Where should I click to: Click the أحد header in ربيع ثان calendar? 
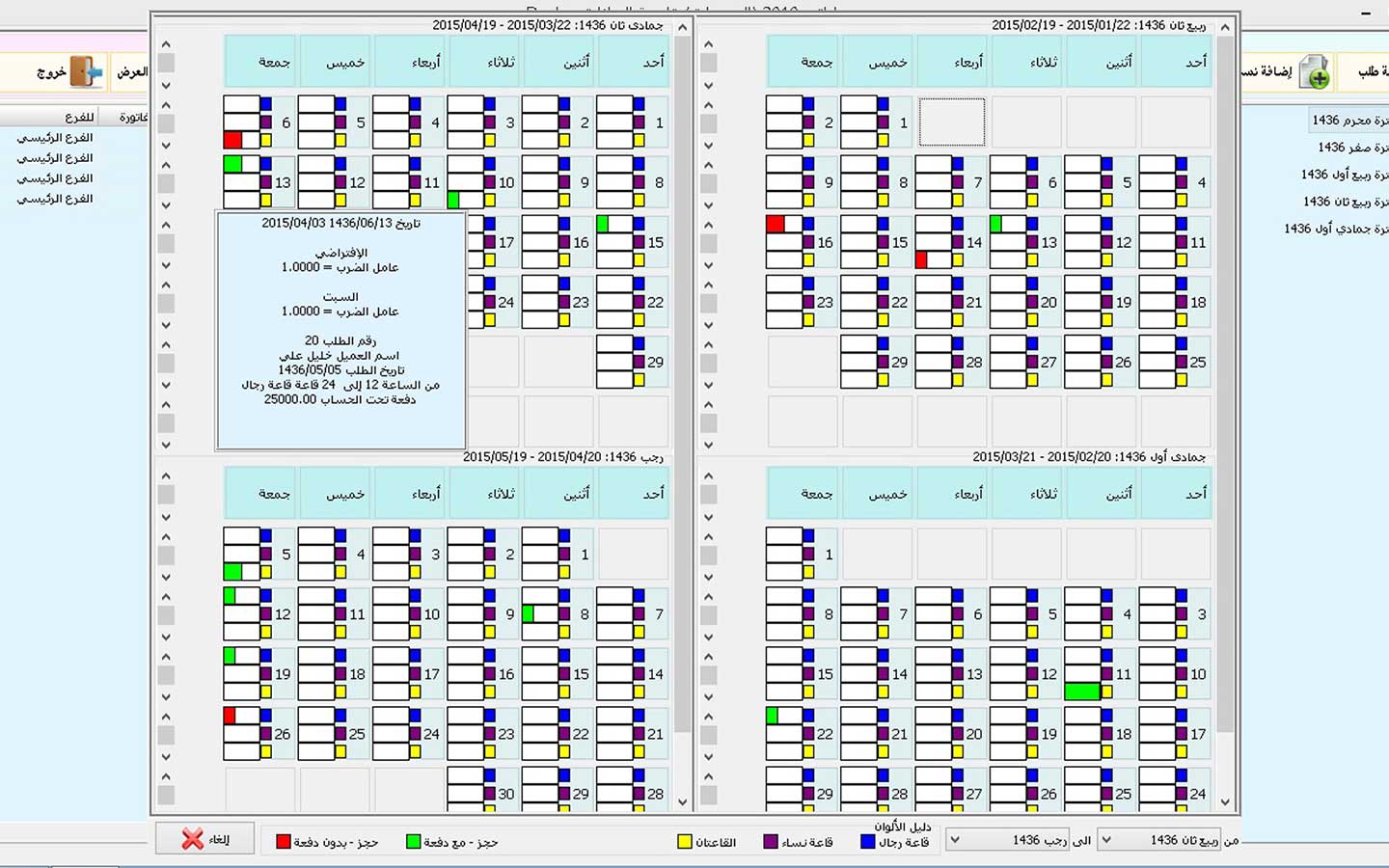click(x=1196, y=62)
